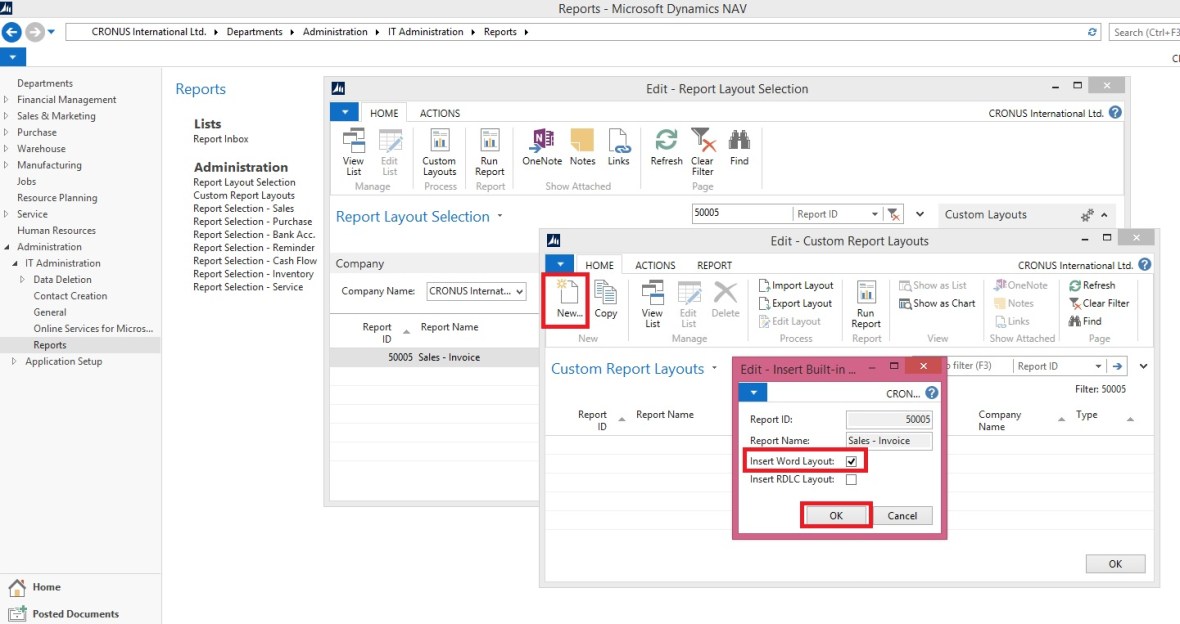Click the New layout icon

click(567, 297)
